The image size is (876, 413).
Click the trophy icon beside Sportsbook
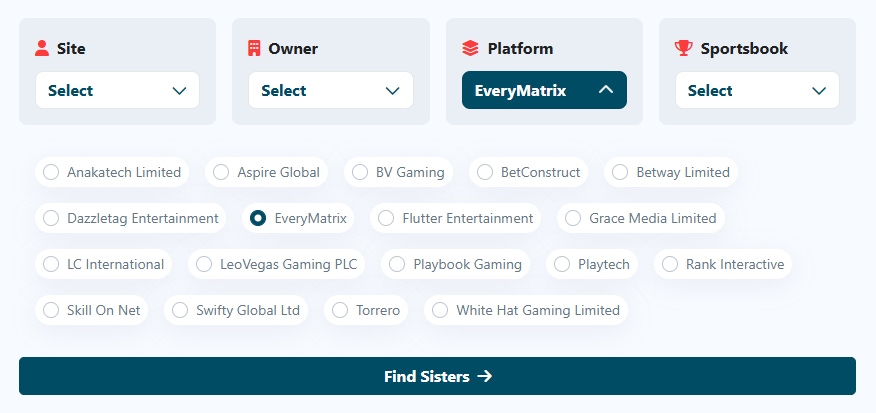tap(683, 48)
